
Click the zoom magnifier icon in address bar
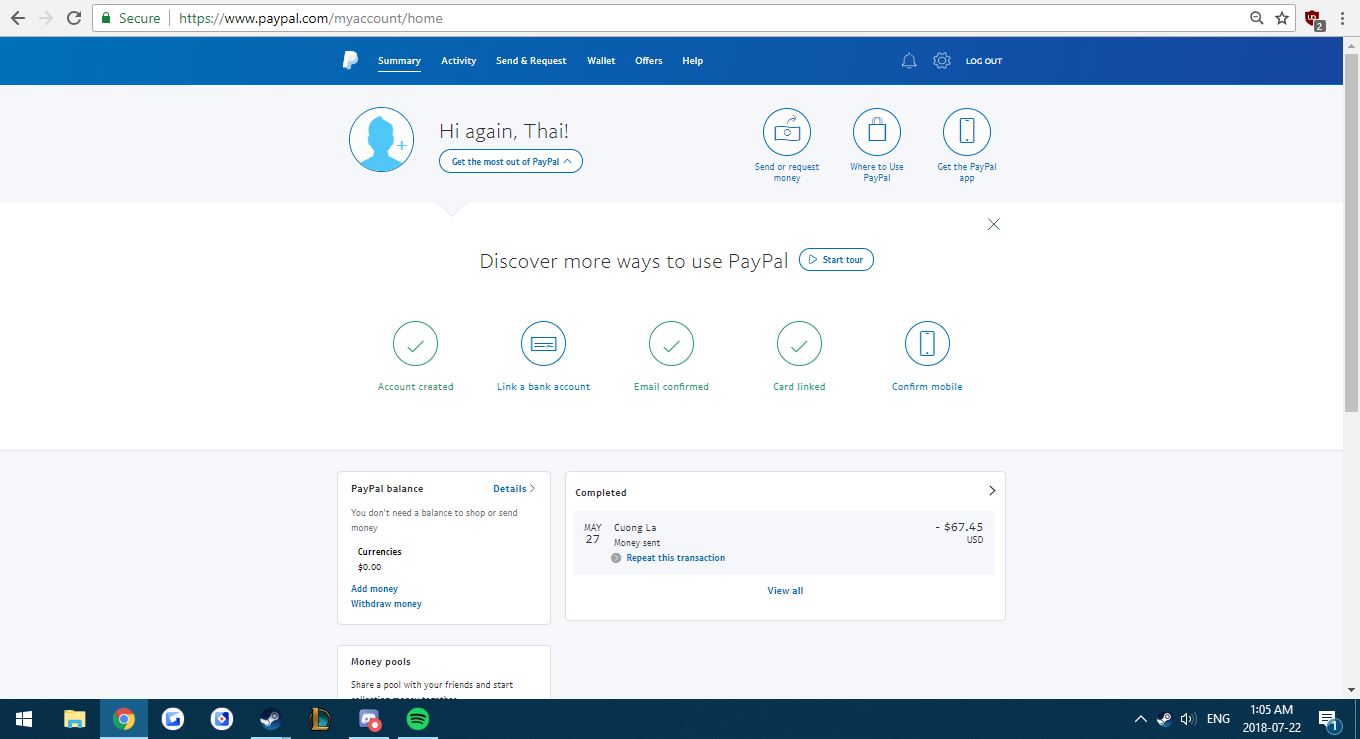click(1257, 18)
